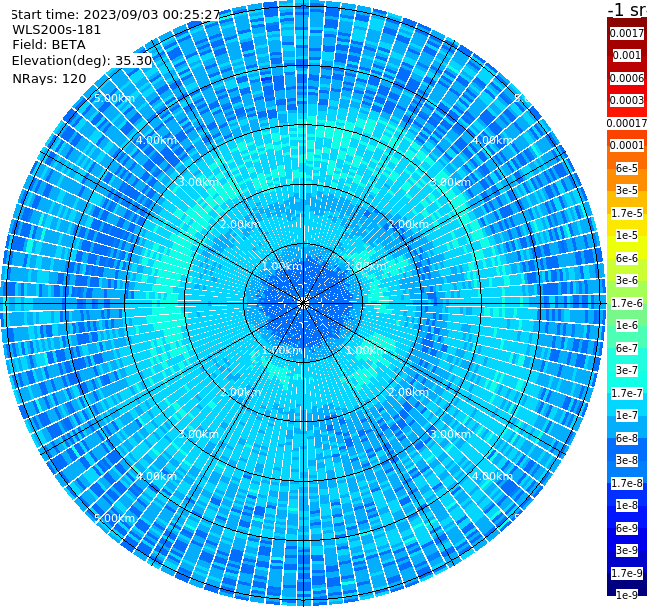Click the WLS200s-181 instrument label

(x=57, y=30)
